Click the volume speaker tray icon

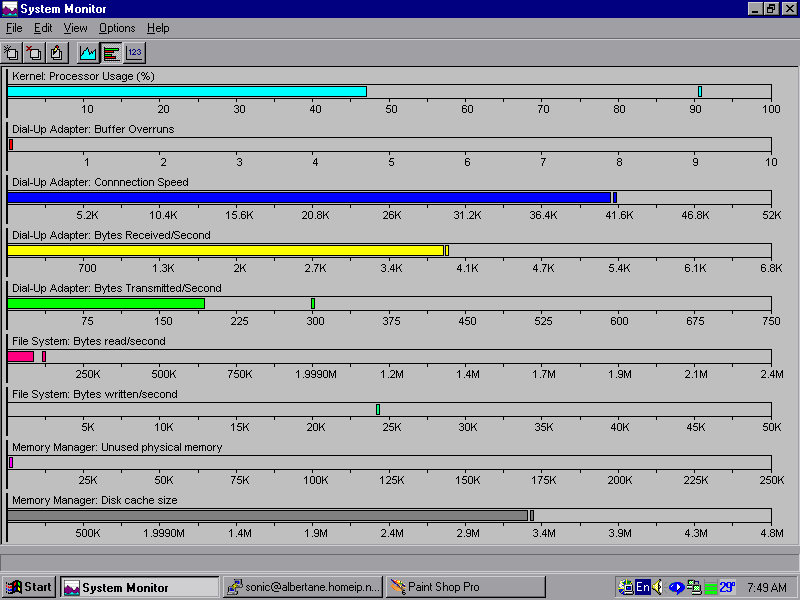pos(658,587)
